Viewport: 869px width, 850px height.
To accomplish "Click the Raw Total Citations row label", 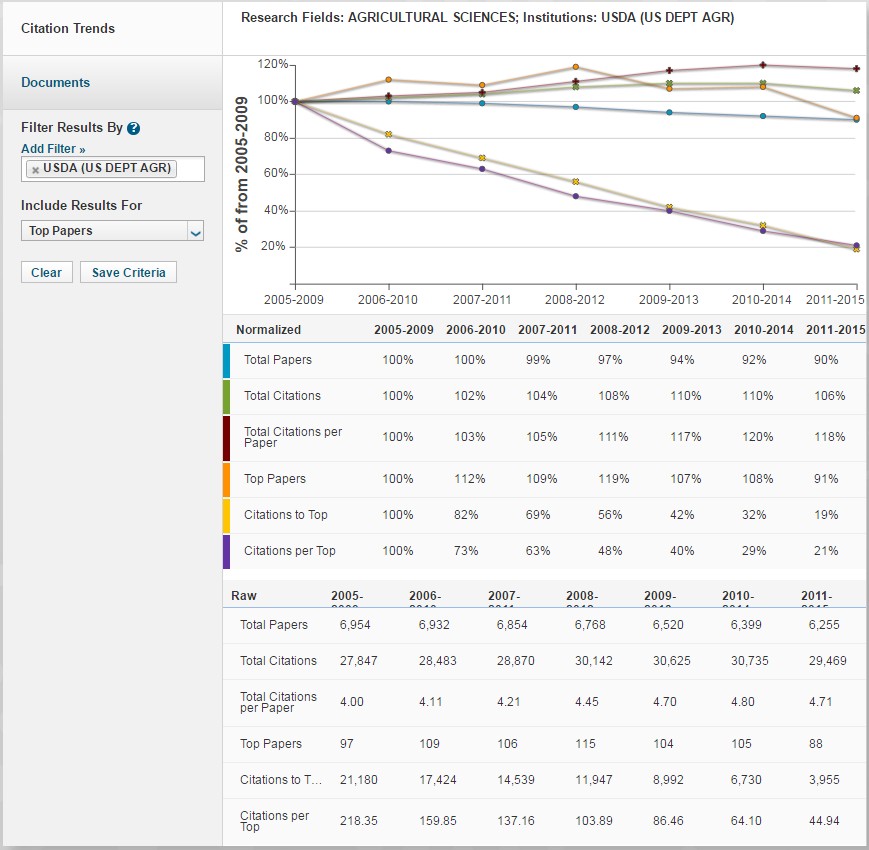I will [x=278, y=661].
